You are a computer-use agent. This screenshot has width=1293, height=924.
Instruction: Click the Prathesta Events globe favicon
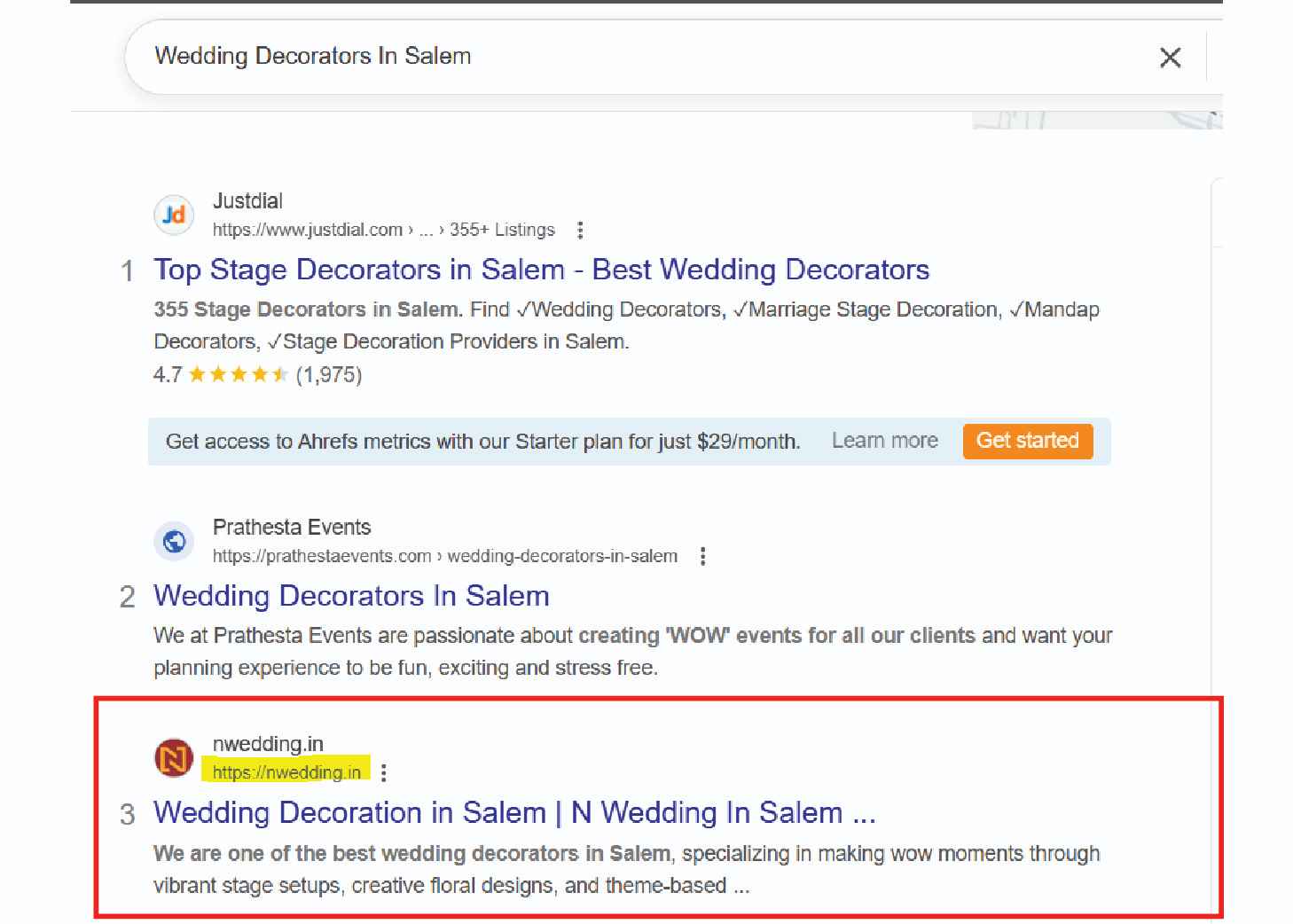pos(174,541)
